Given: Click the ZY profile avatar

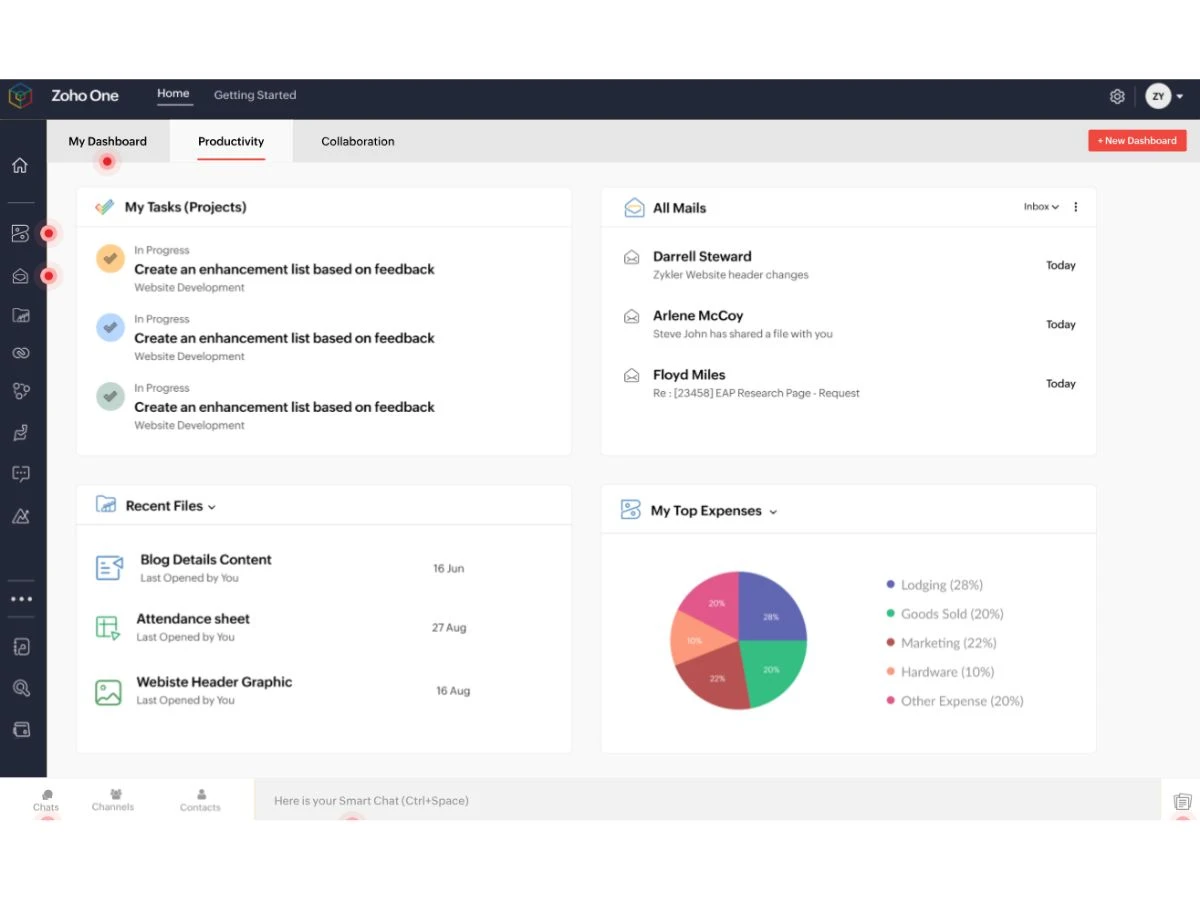Looking at the screenshot, I should coord(1158,96).
